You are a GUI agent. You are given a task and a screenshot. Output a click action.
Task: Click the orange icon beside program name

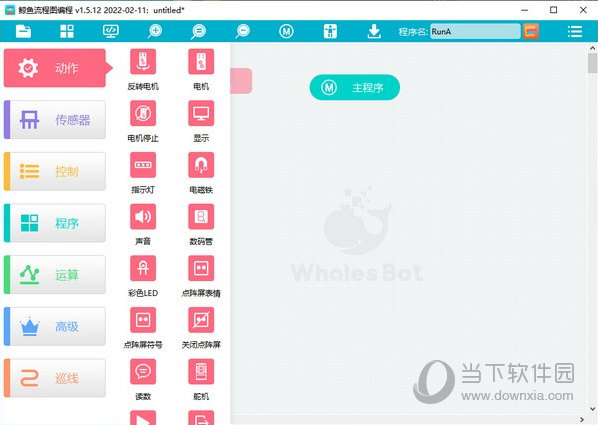[531, 31]
